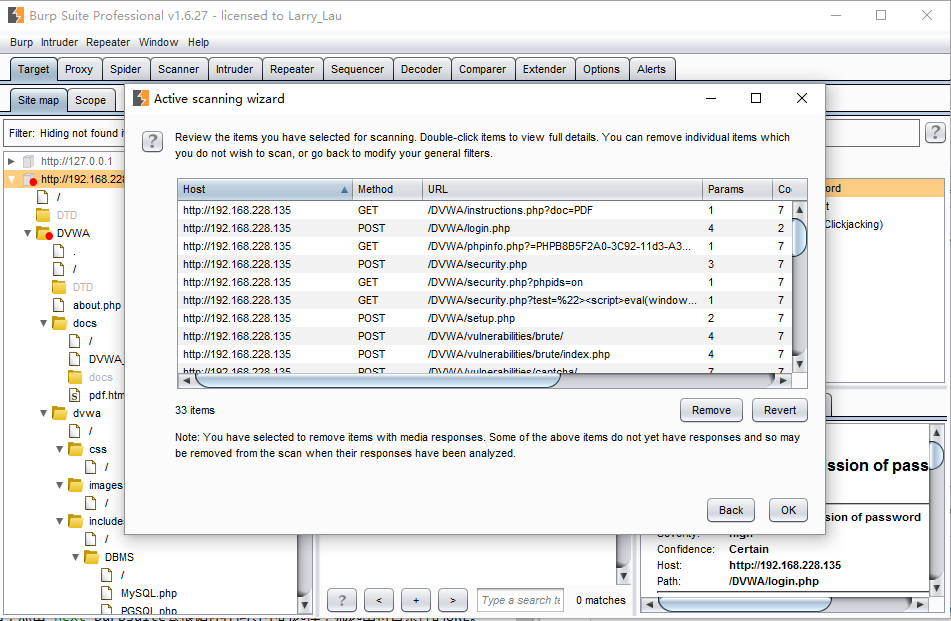Image resolution: width=951 pixels, height=621 pixels.
Task: Select the DBMS folder icon
Action: pos(92,557)
